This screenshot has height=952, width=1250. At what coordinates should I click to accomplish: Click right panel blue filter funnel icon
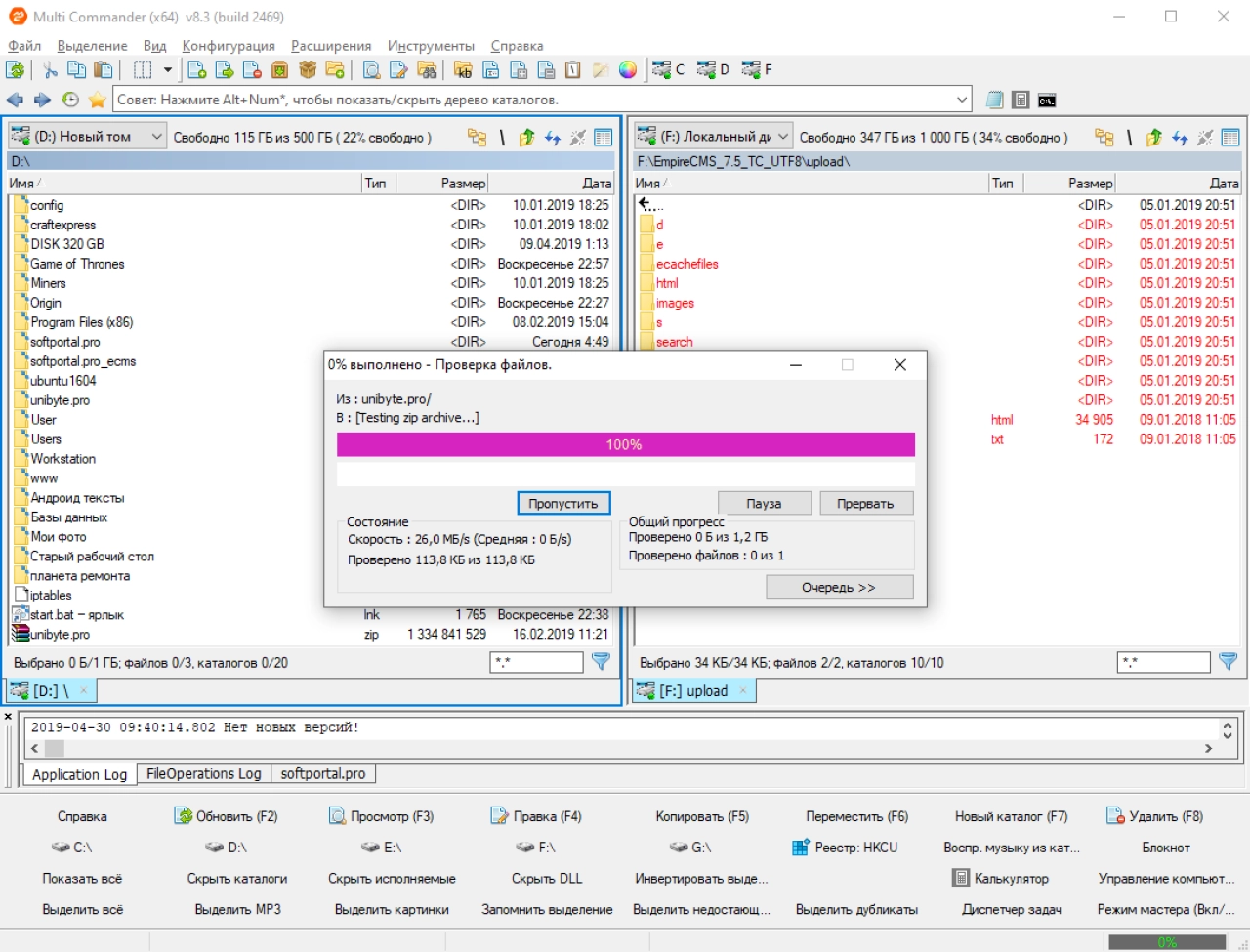coord(1229,662)
